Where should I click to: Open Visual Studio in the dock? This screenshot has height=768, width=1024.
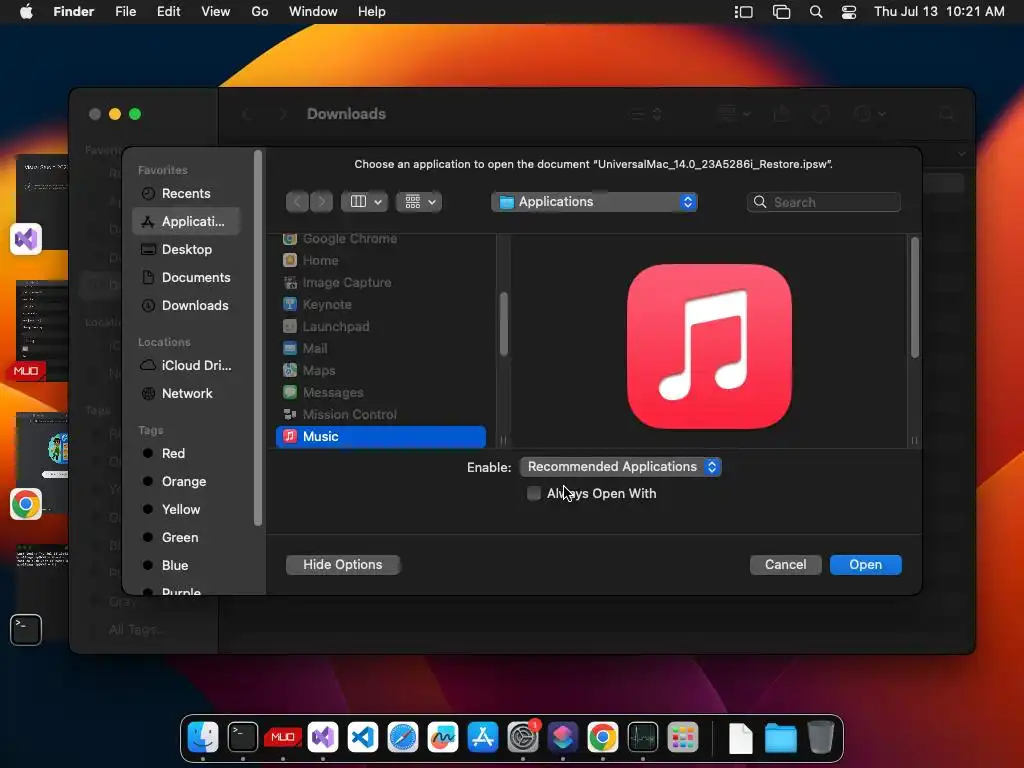pyautogui.click(x=323, y=737)
